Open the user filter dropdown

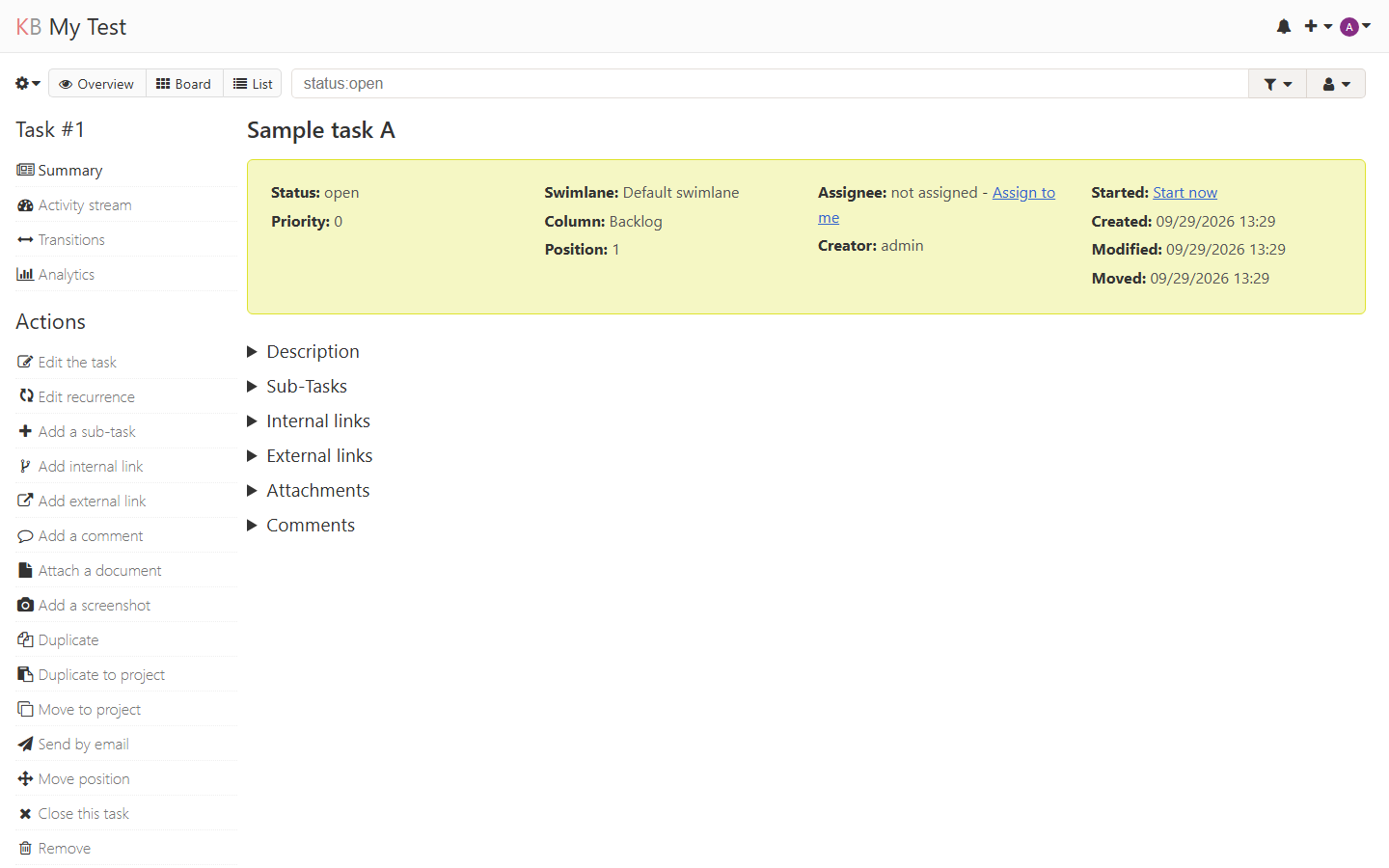pos(1336,84)
